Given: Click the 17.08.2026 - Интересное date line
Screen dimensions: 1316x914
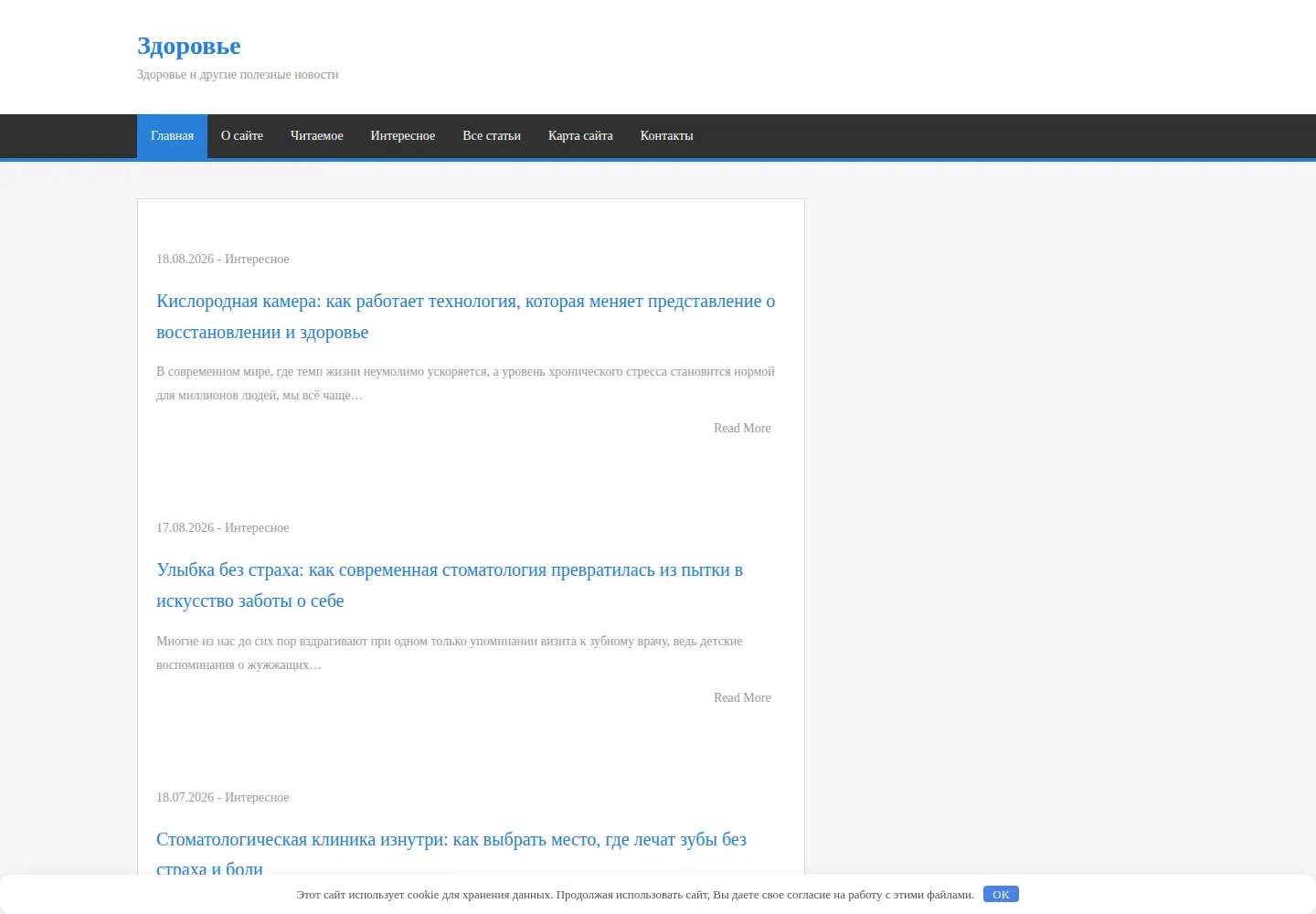Looking at the screenshot, I should coord(222,527).
